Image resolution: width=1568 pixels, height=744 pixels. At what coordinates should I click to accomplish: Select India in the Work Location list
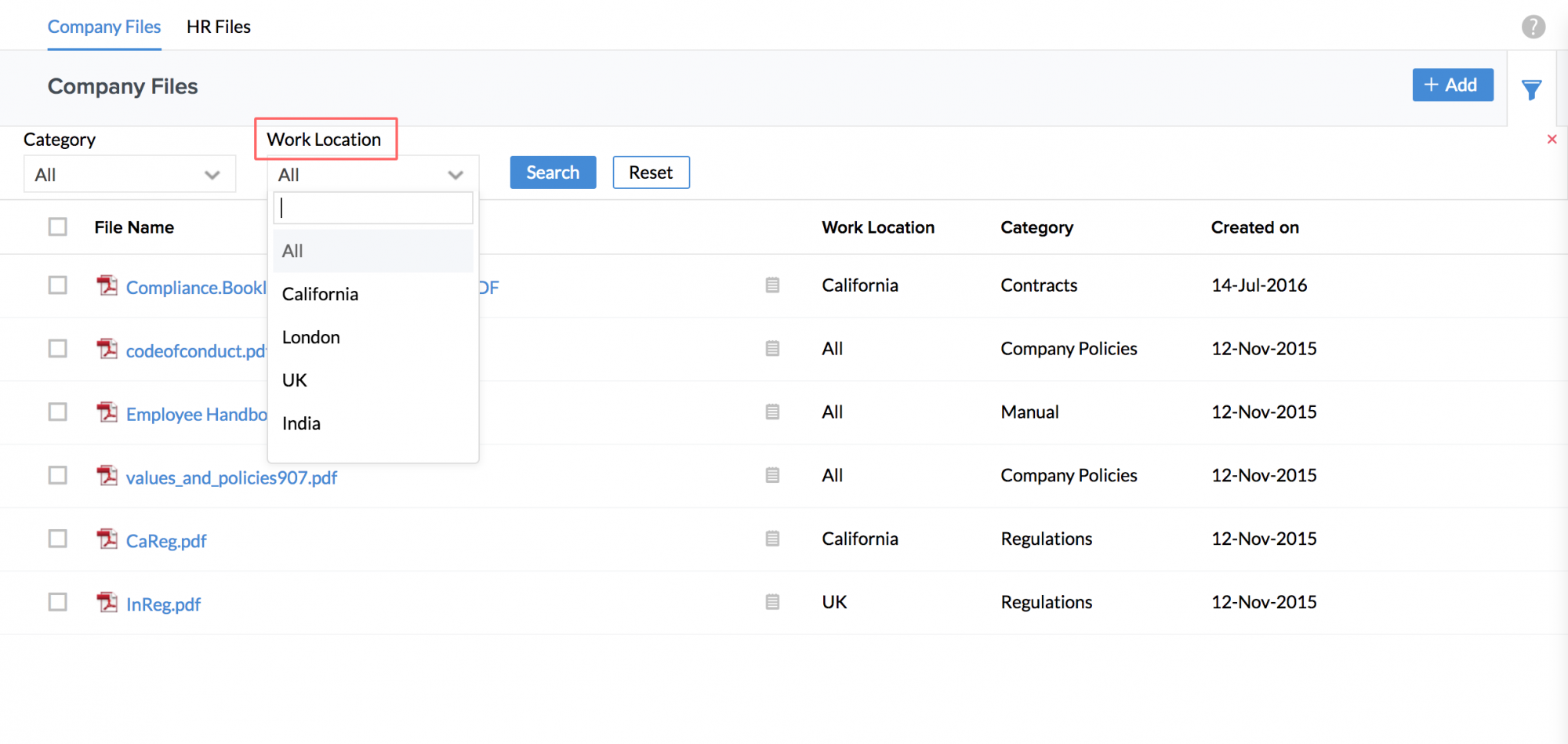301,424
